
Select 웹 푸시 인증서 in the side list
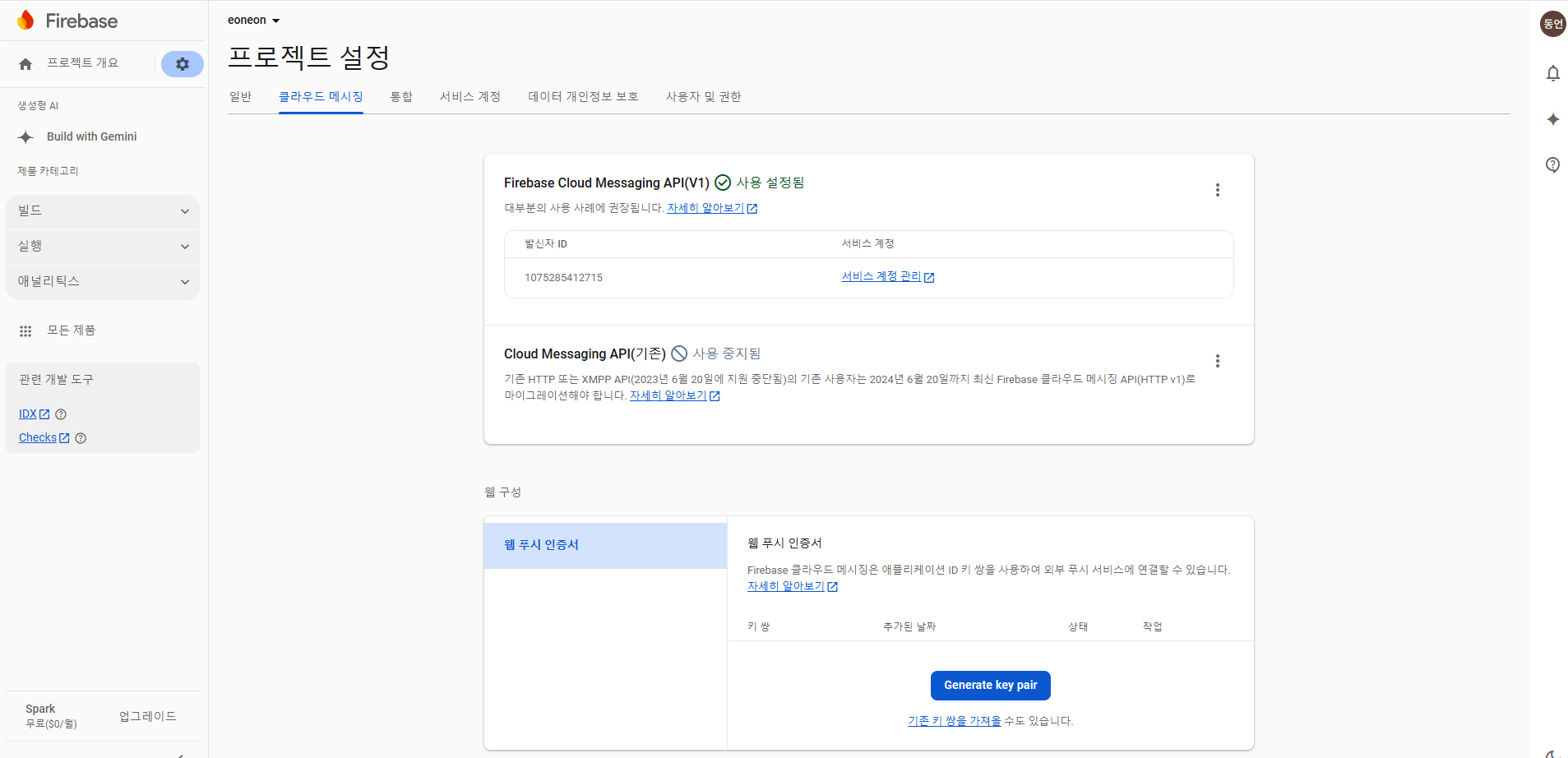605,545
